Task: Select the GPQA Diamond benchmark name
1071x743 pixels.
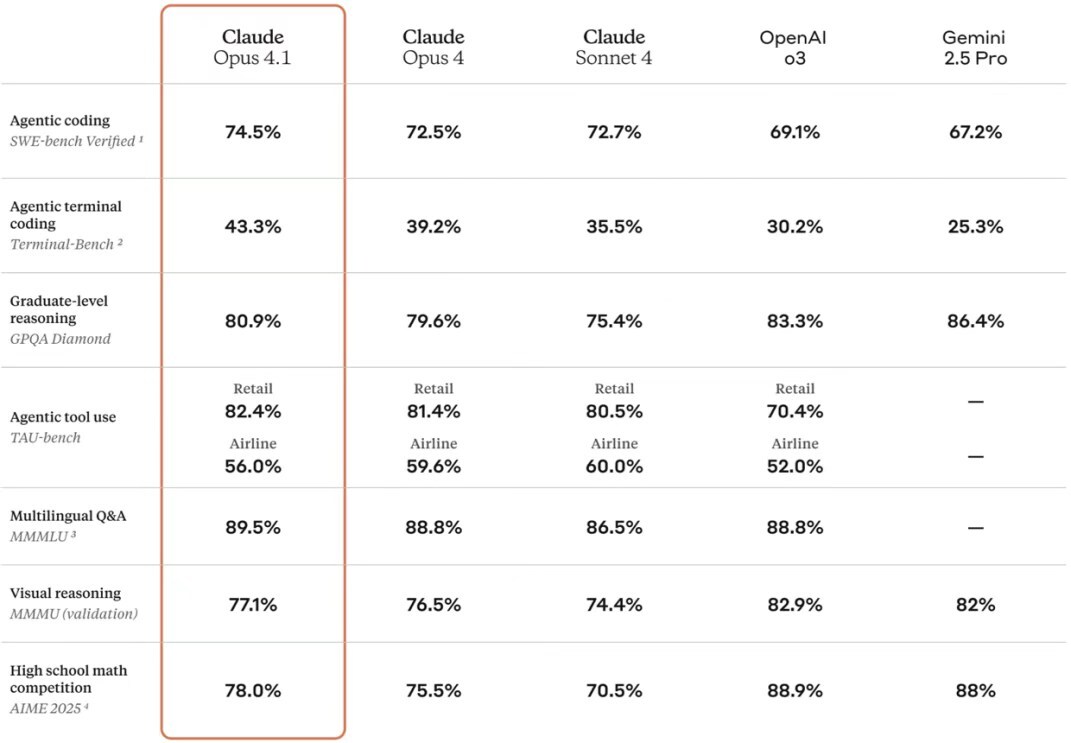Action: pyautogui.click(x=60, y=338)
